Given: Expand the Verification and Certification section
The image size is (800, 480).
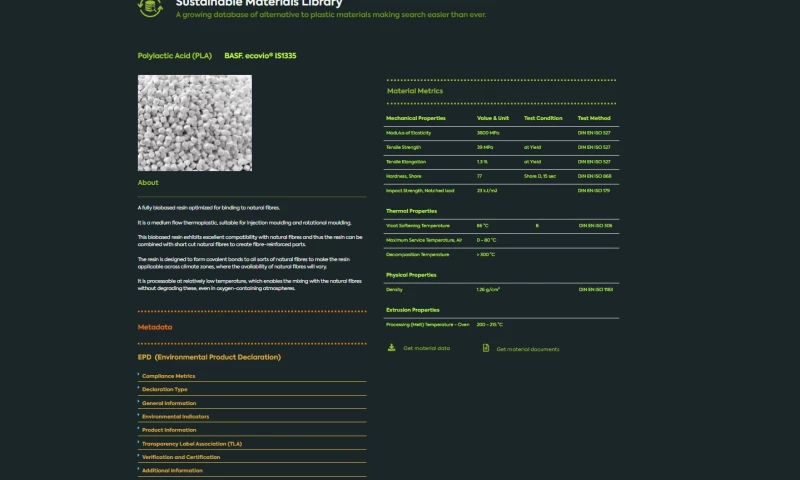Looking at the screenshot, I should [x=252, y=457].
